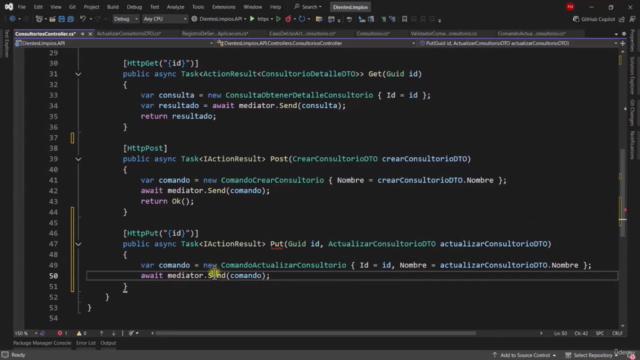Switch to the ValidadorComa...onsultorio.cs tab
The height and width of the screenshot is (360, 640).
coord(444,33)
